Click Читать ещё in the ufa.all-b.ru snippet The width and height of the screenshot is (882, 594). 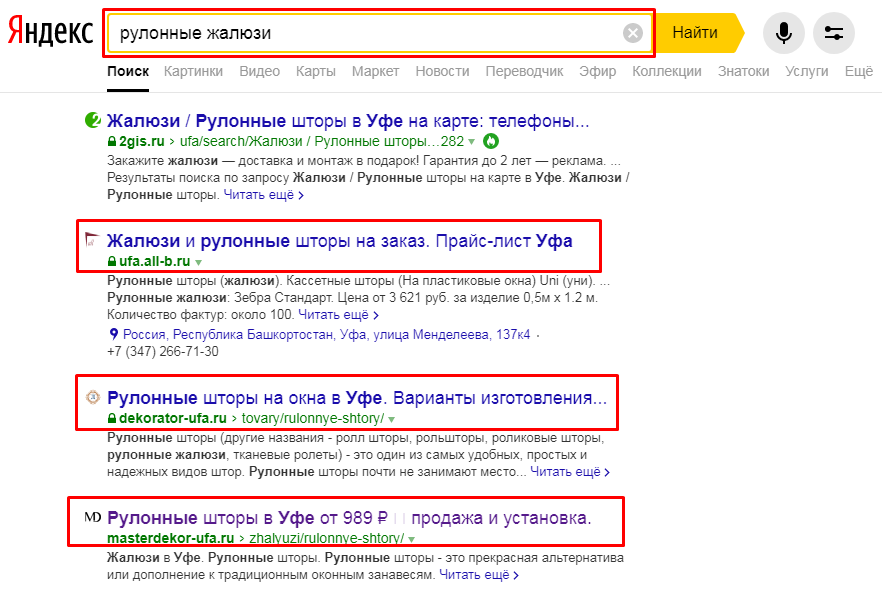pos(338,314)
